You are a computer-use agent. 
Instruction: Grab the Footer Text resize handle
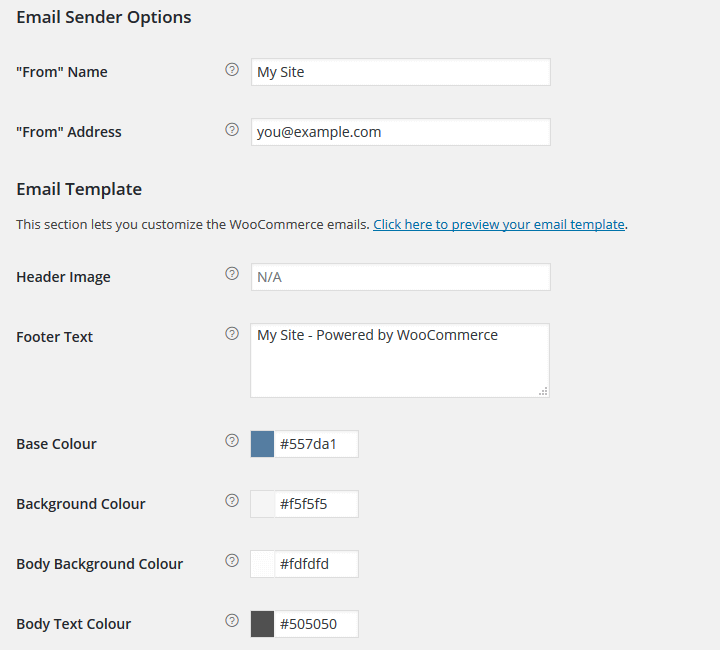[x=543, y=391]
